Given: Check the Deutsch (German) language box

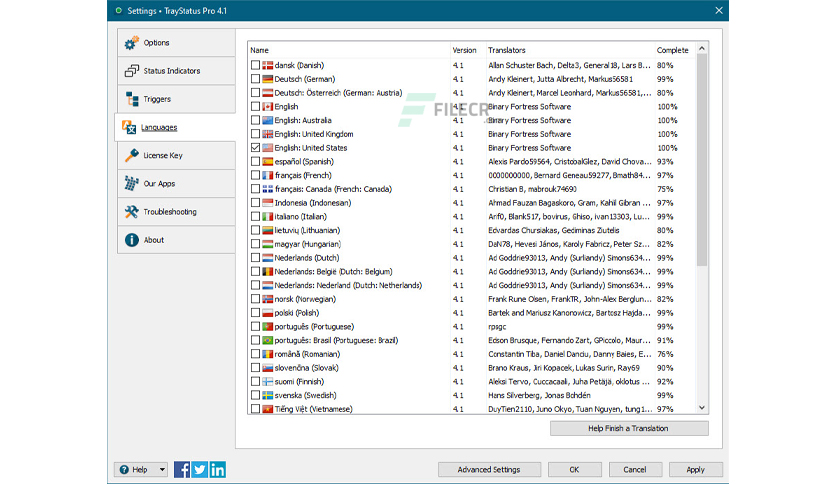Looking at the screenshot, I should click(255, 79).
